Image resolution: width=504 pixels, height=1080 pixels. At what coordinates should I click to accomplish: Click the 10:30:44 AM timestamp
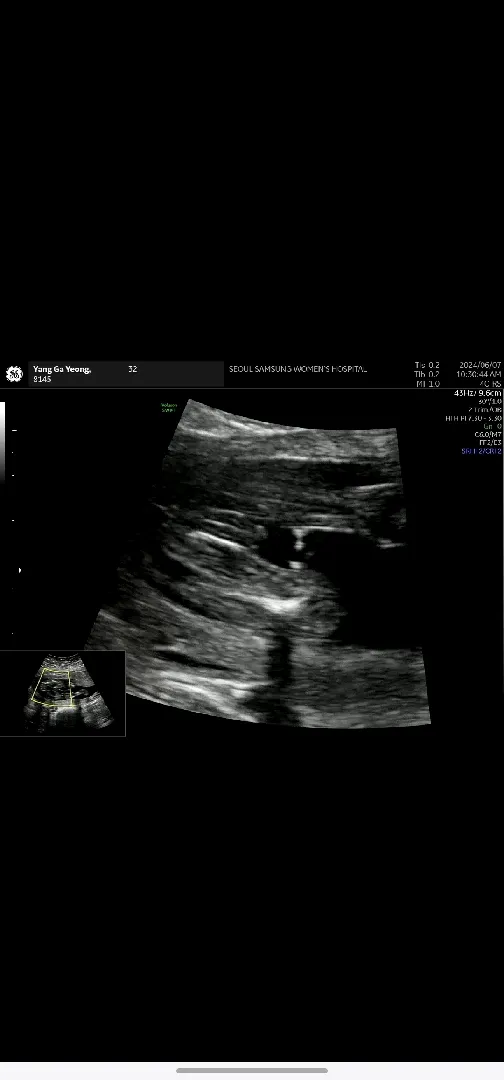point(479,374)
